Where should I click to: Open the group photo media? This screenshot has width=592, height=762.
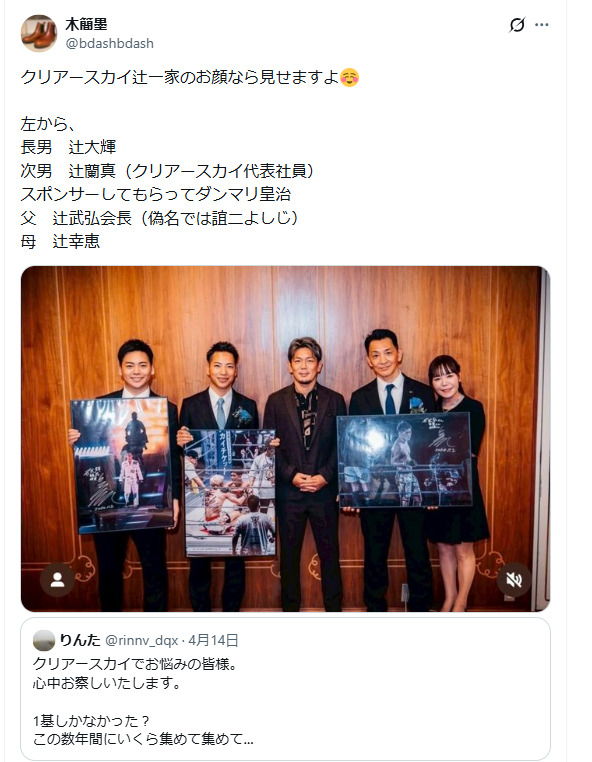tap(285, 438)
